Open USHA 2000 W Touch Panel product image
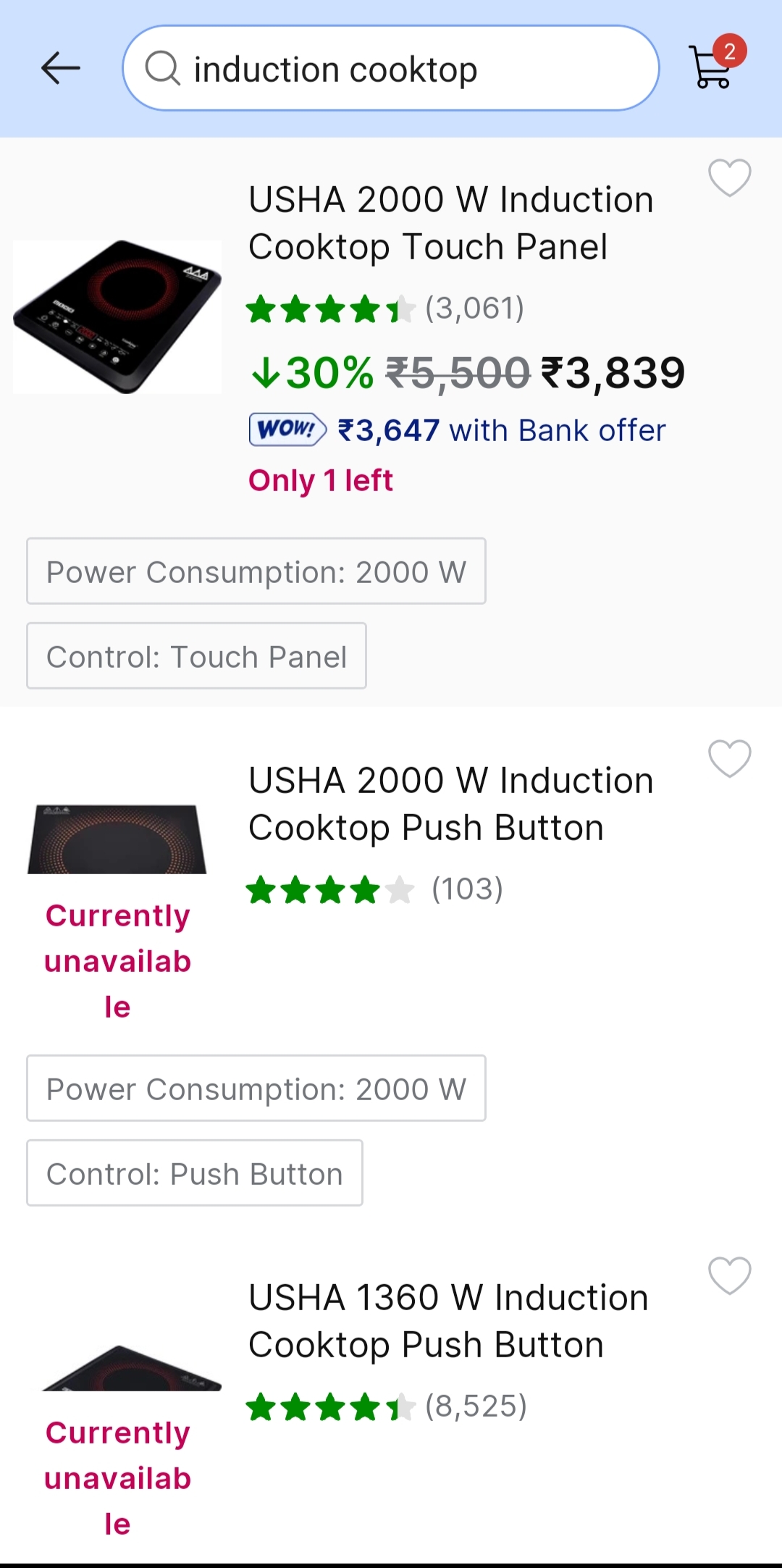This screenshot has height=1568, width=782. (117, 317)
